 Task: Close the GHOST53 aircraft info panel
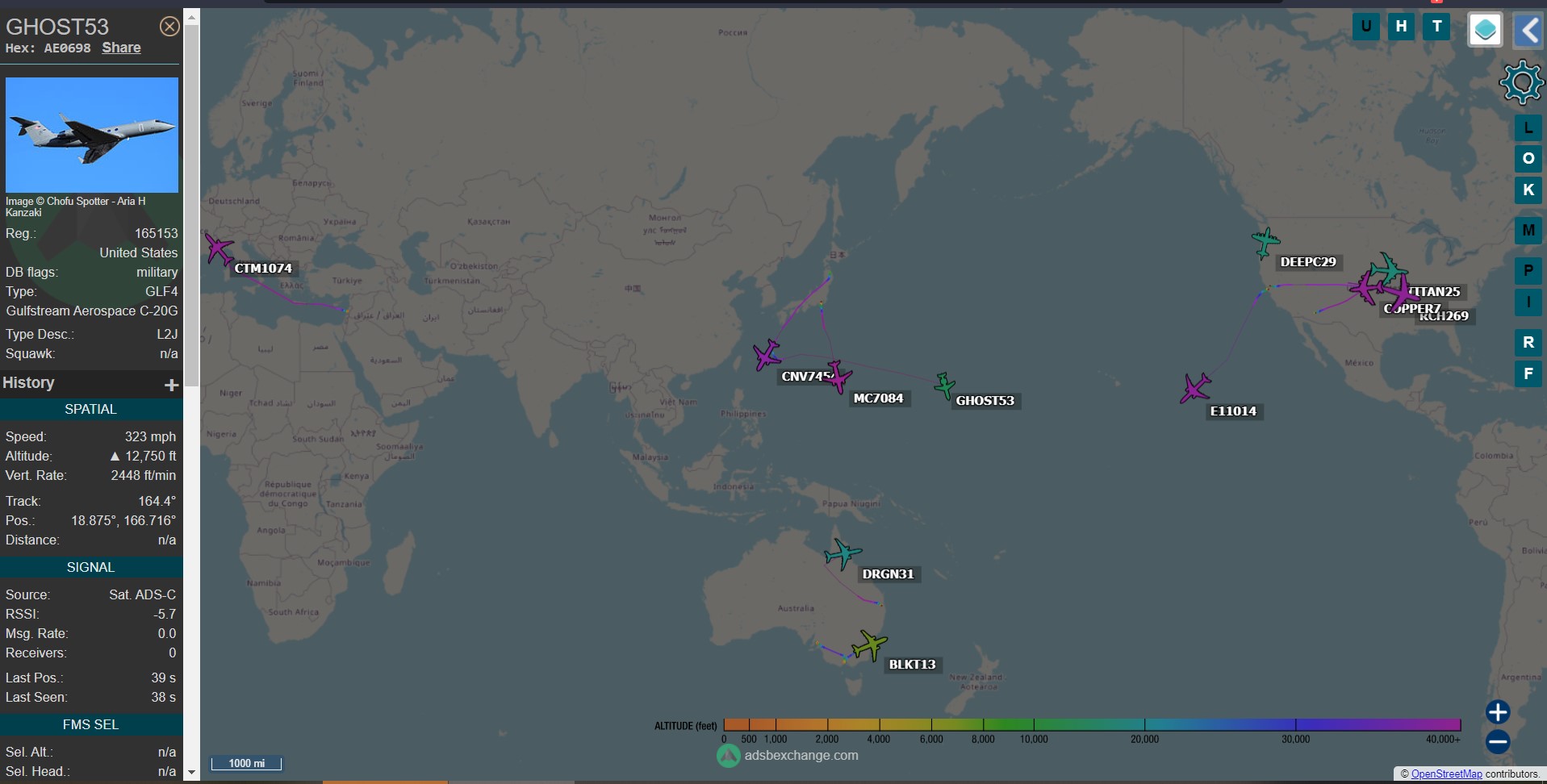point(169,27)
